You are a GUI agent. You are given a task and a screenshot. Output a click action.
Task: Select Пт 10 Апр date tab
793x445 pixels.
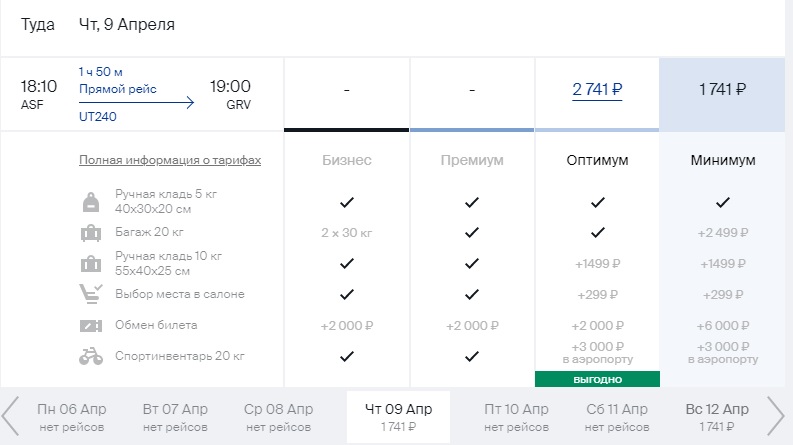(516, 417)
